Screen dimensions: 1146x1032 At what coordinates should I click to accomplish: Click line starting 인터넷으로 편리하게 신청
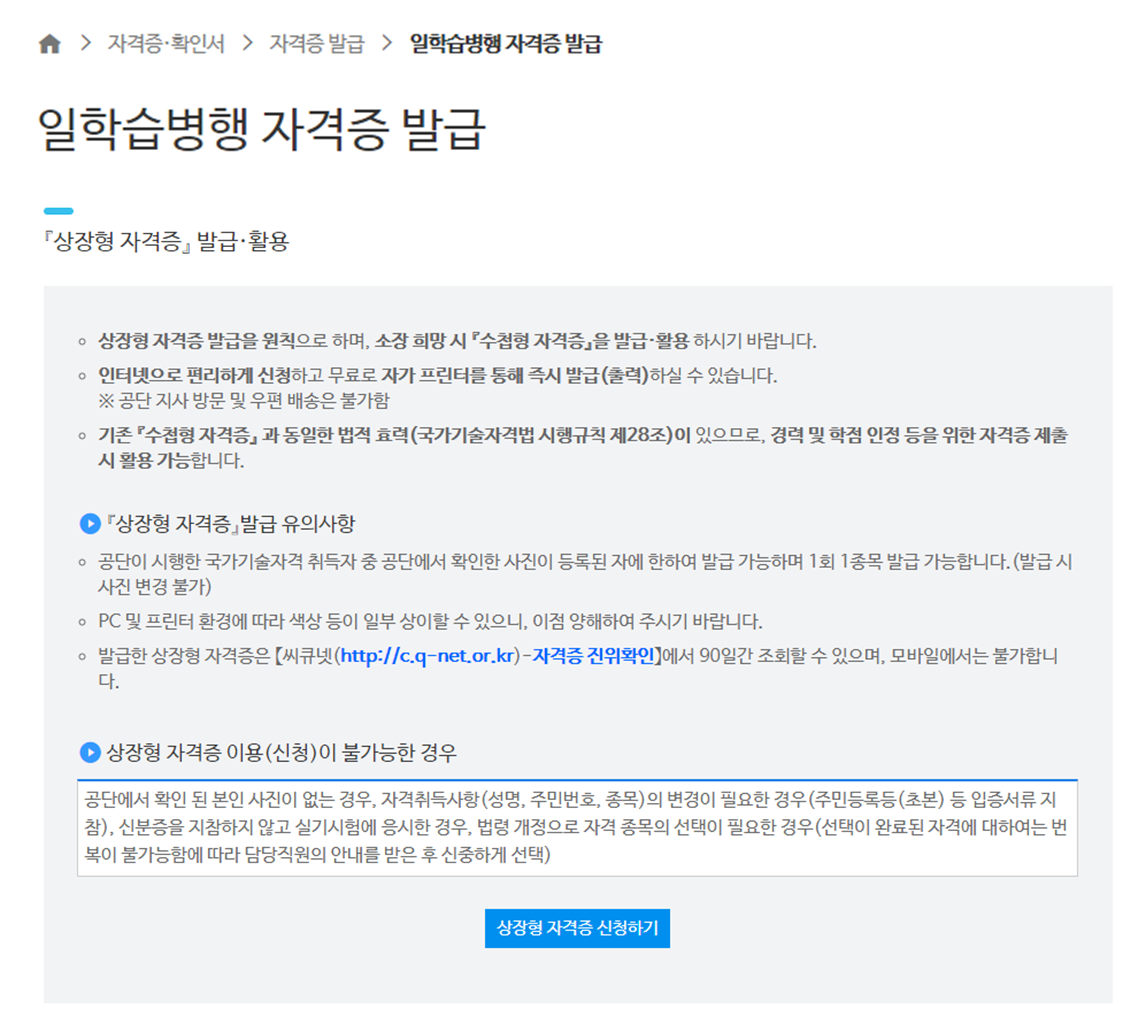[x=438, y=376]
